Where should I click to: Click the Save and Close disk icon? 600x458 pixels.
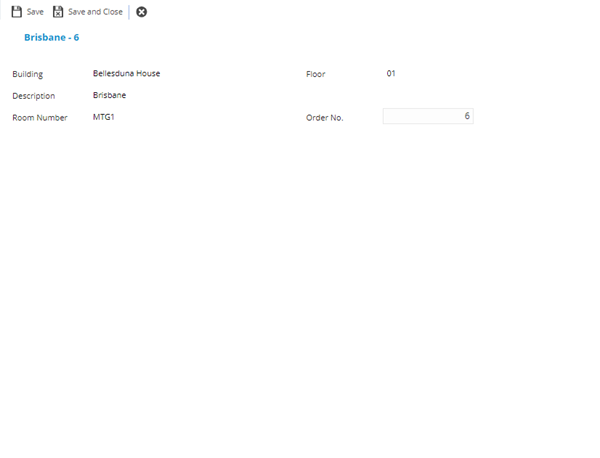click(x=58, y=12)
